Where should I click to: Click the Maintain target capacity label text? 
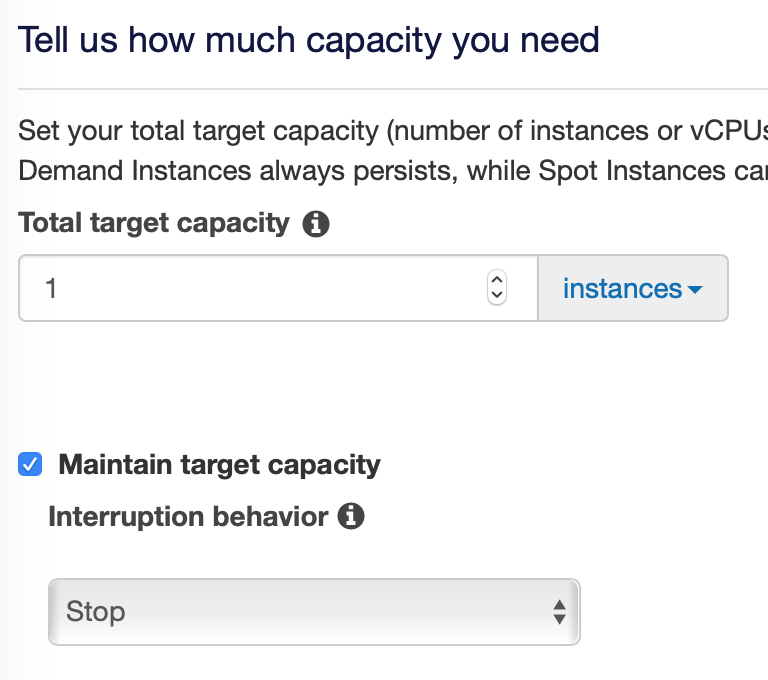pyautogui.click(x=219, y=464)
